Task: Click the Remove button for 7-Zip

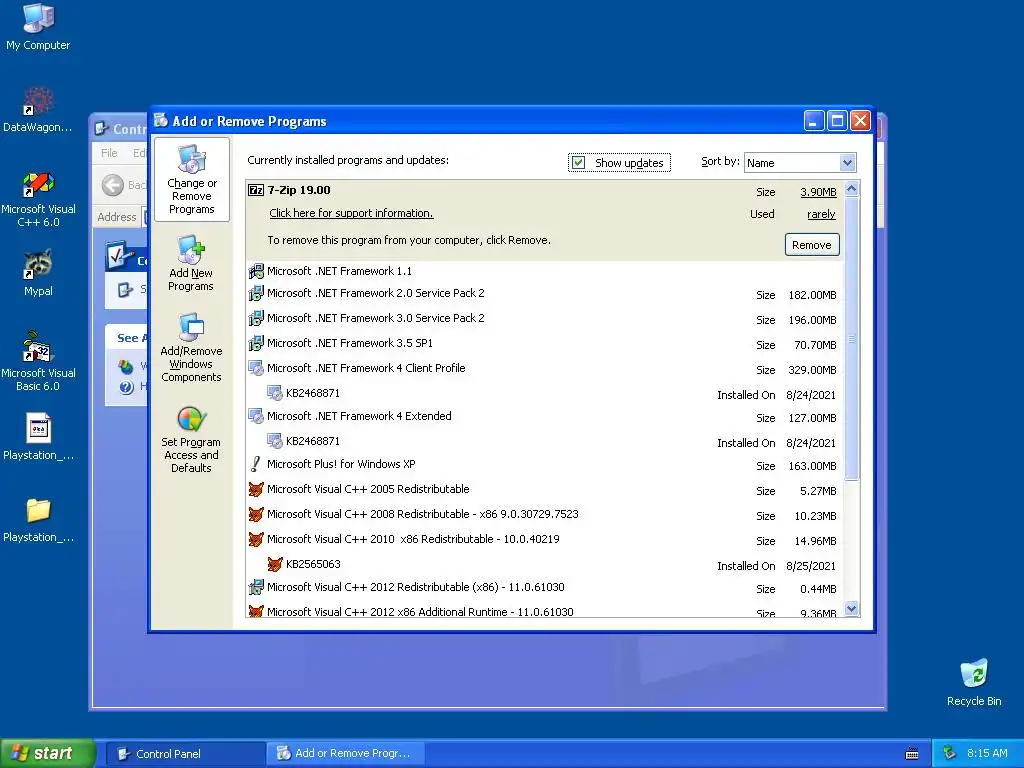Action: coord(812,245)
